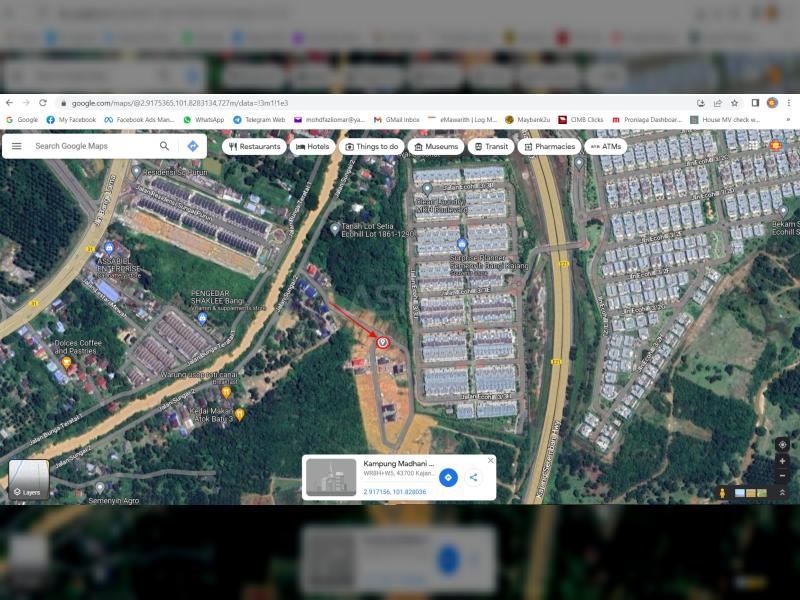800x600 pixels.
Task: Click directions button in Kampung Madhani card
Action: [x=448, y=478]
